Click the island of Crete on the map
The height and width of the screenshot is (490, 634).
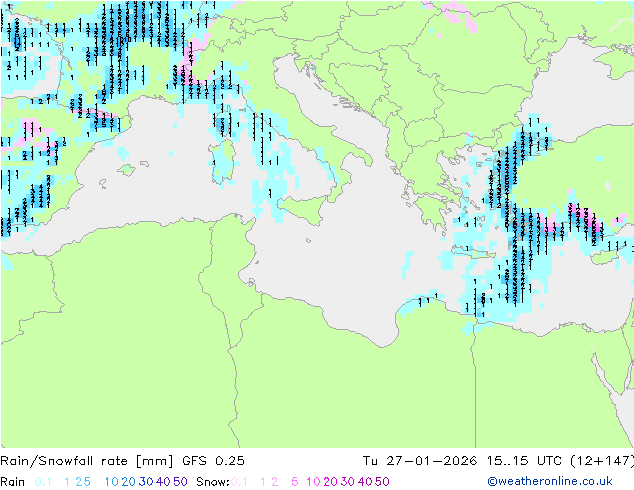[473, 252]
